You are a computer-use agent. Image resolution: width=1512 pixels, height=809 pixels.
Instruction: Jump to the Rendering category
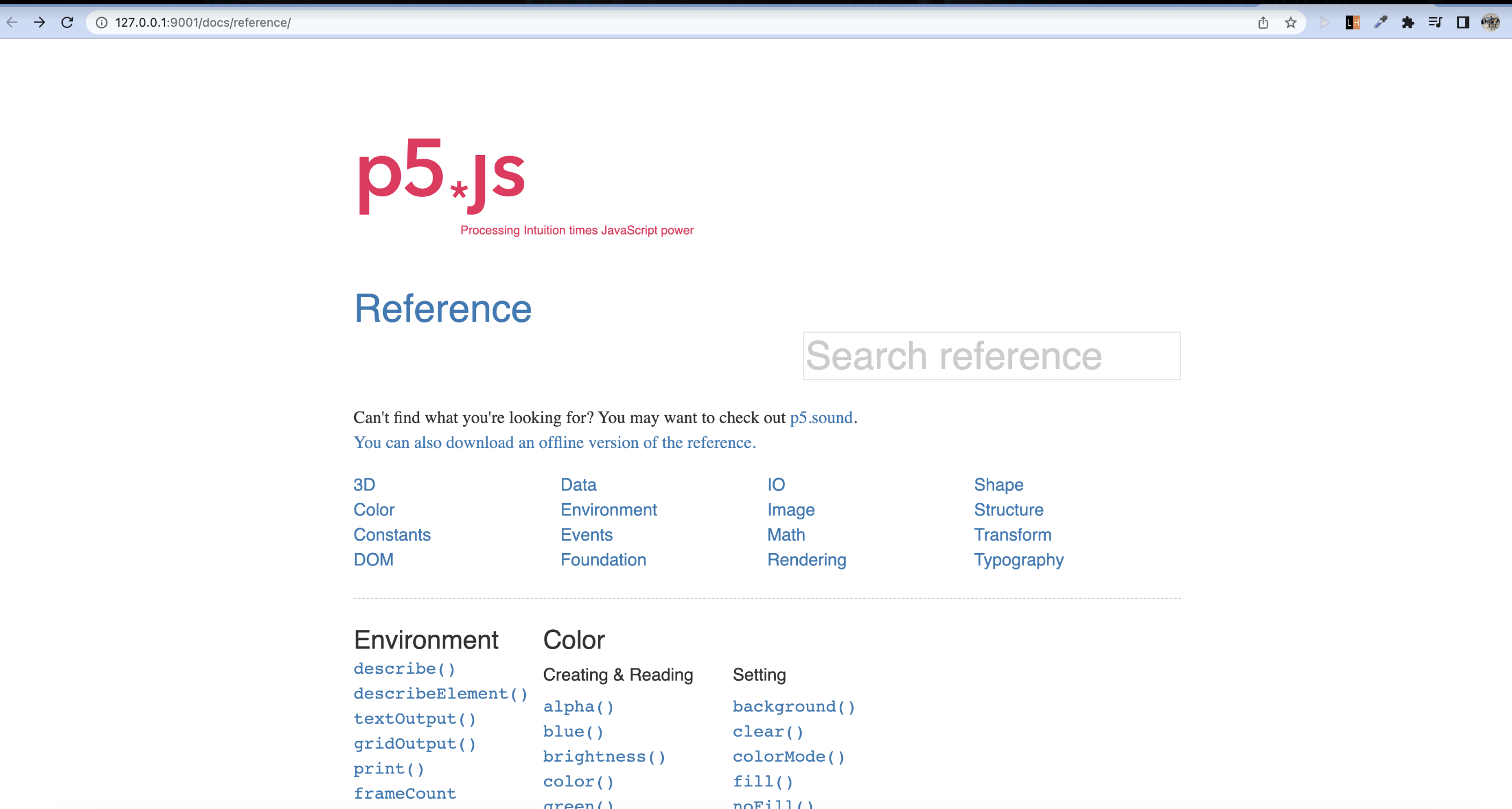click(x=806, y=560)
